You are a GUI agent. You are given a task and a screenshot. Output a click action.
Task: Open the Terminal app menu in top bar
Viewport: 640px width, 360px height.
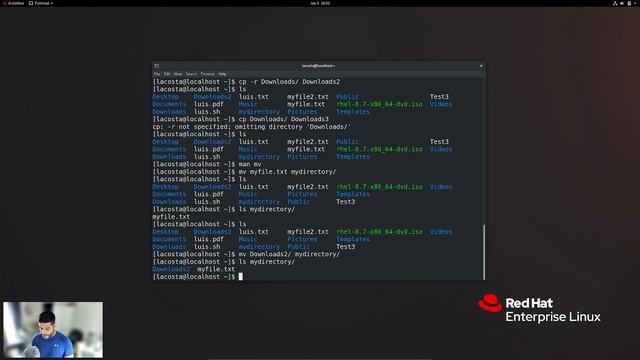(x=41, y=3)
